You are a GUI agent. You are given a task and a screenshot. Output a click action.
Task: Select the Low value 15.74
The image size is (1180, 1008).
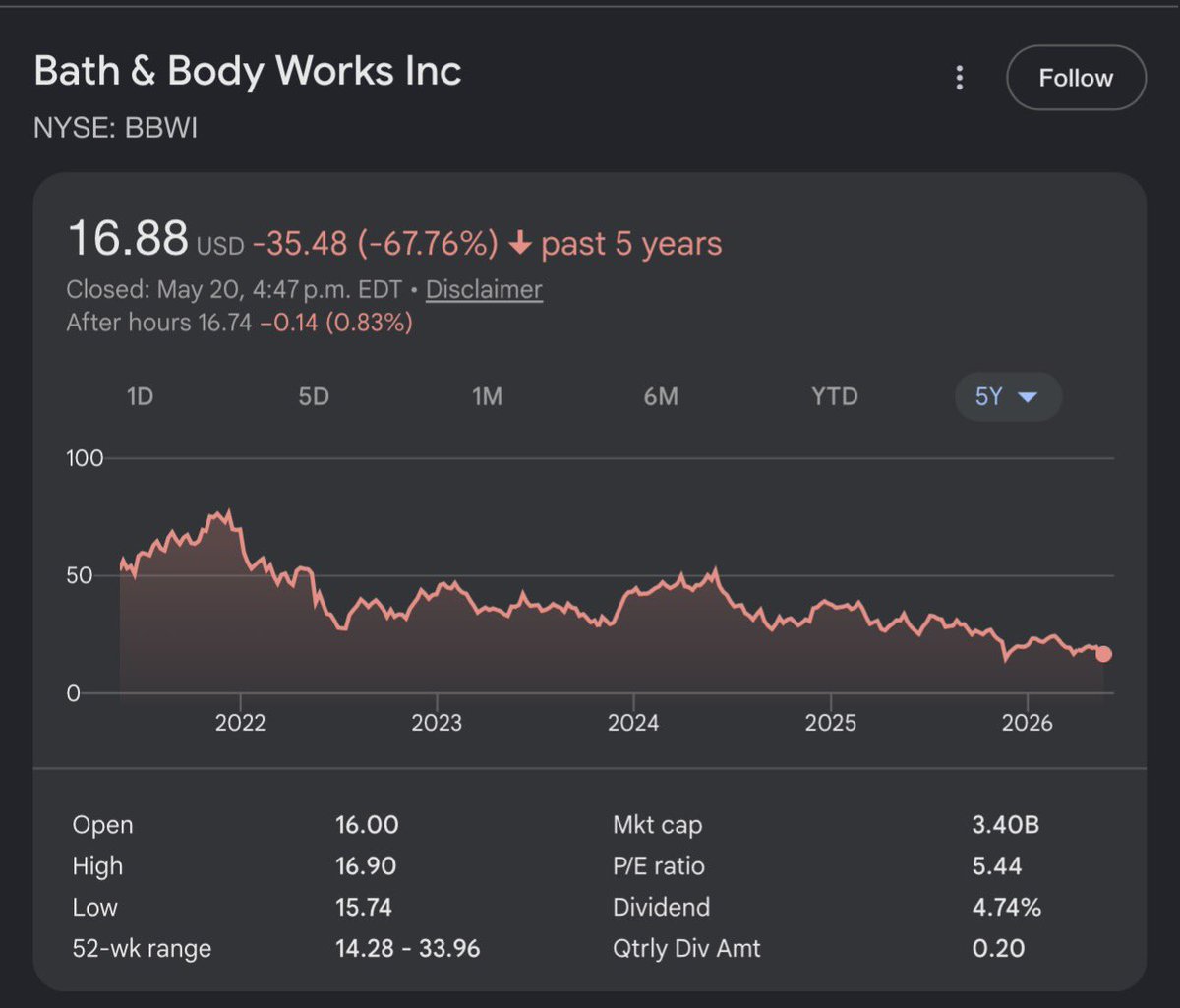click(364, 908)
